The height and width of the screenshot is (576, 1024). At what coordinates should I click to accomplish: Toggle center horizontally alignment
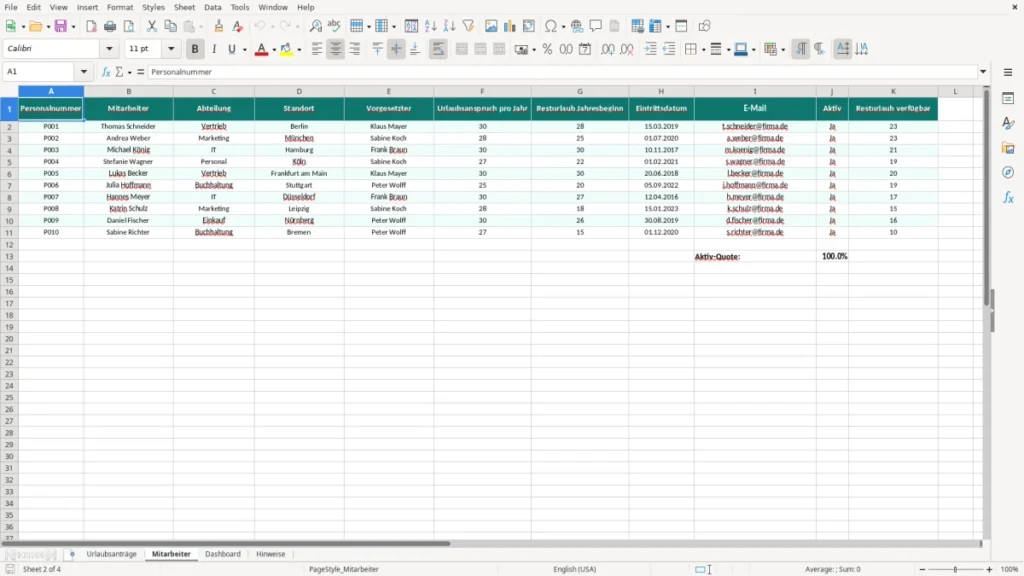point(336,49)
